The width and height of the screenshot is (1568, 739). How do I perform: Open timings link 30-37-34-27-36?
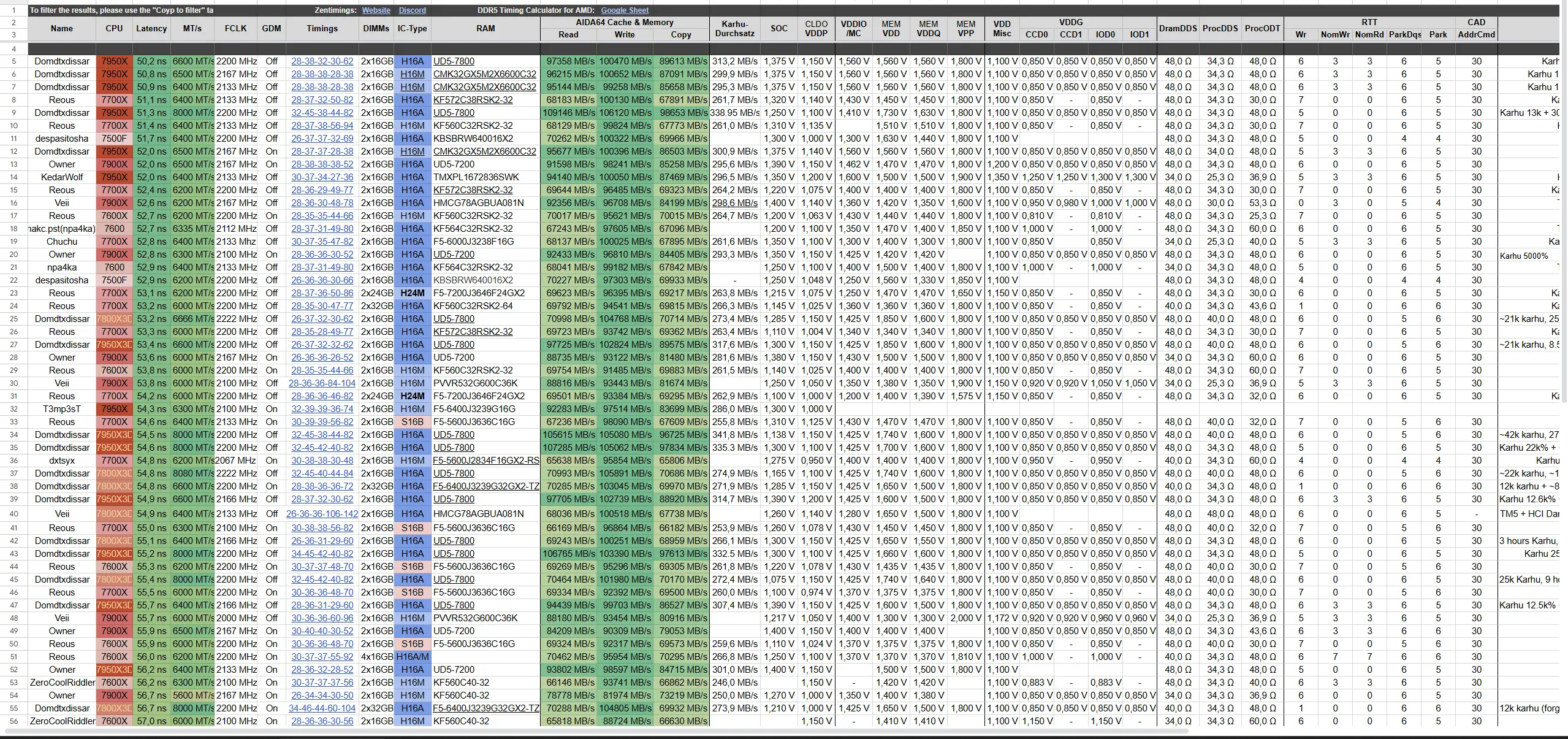pyautogui.click(x=322, y=177)
